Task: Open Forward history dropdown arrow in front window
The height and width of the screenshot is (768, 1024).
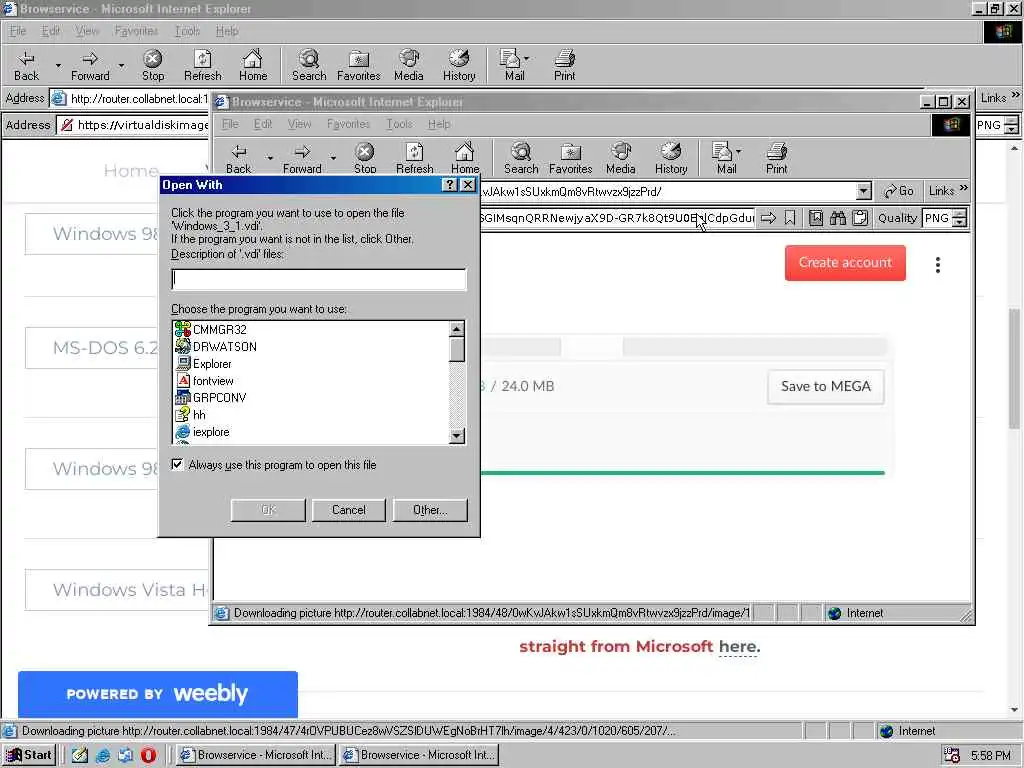Action: tap(333, 158)
